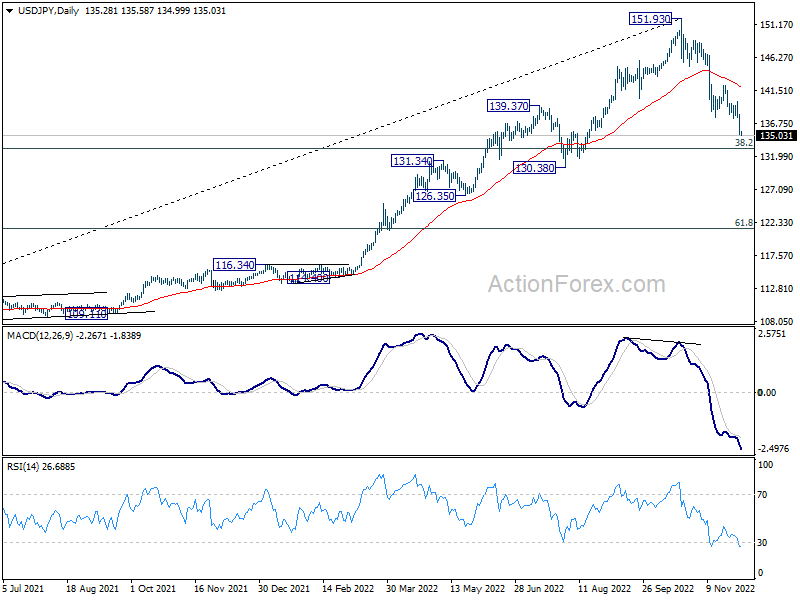The width and height of the screenshot is (800, 600).
Task: Click the MACD trendline near recent peaks
Action: tap(663, 341)
